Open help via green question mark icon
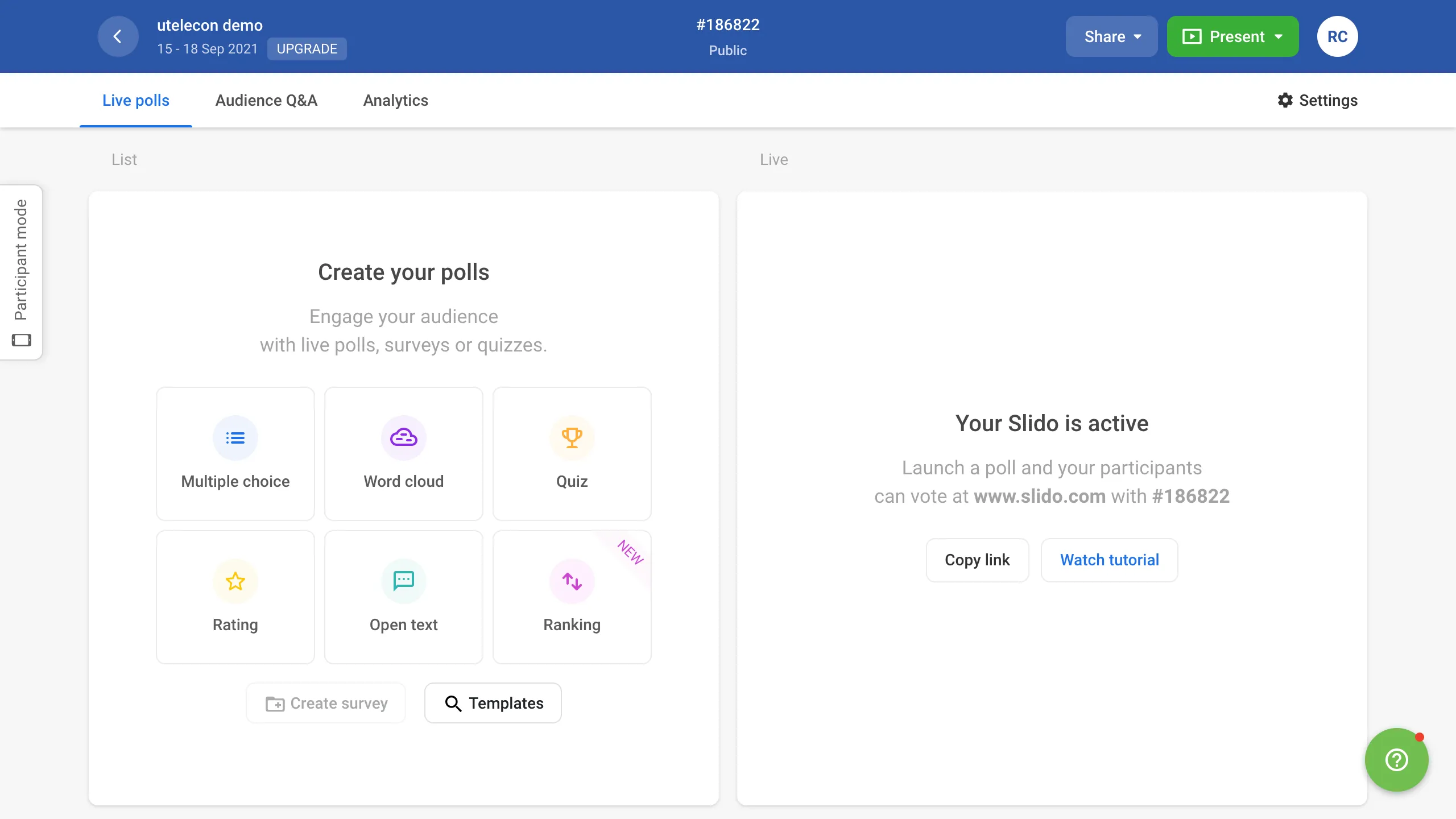The width and height of the screenshot is (1456, 819). pyautogui.click(x=1396, y=760)
